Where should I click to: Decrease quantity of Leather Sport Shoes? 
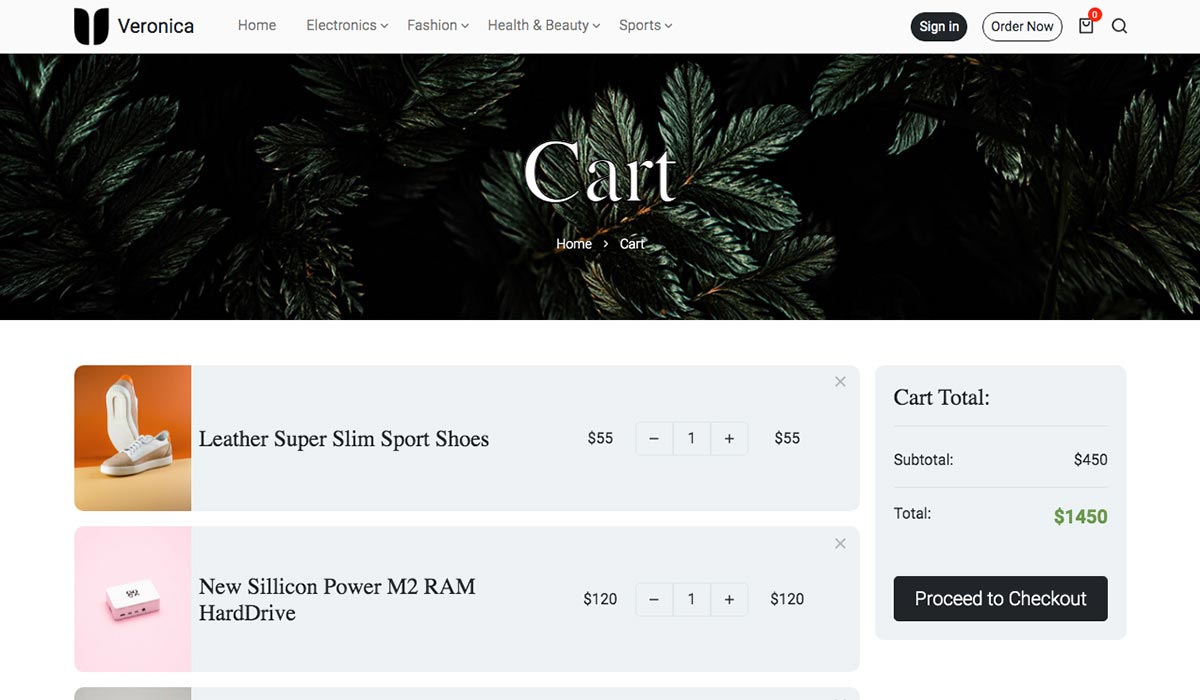click(x=654, y=438)
